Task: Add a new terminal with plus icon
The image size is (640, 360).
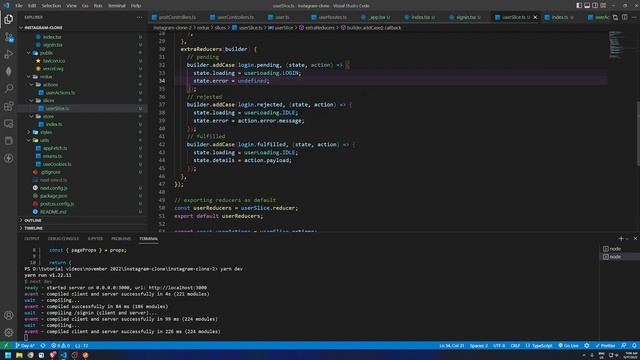Action: [x=621, y=238]
